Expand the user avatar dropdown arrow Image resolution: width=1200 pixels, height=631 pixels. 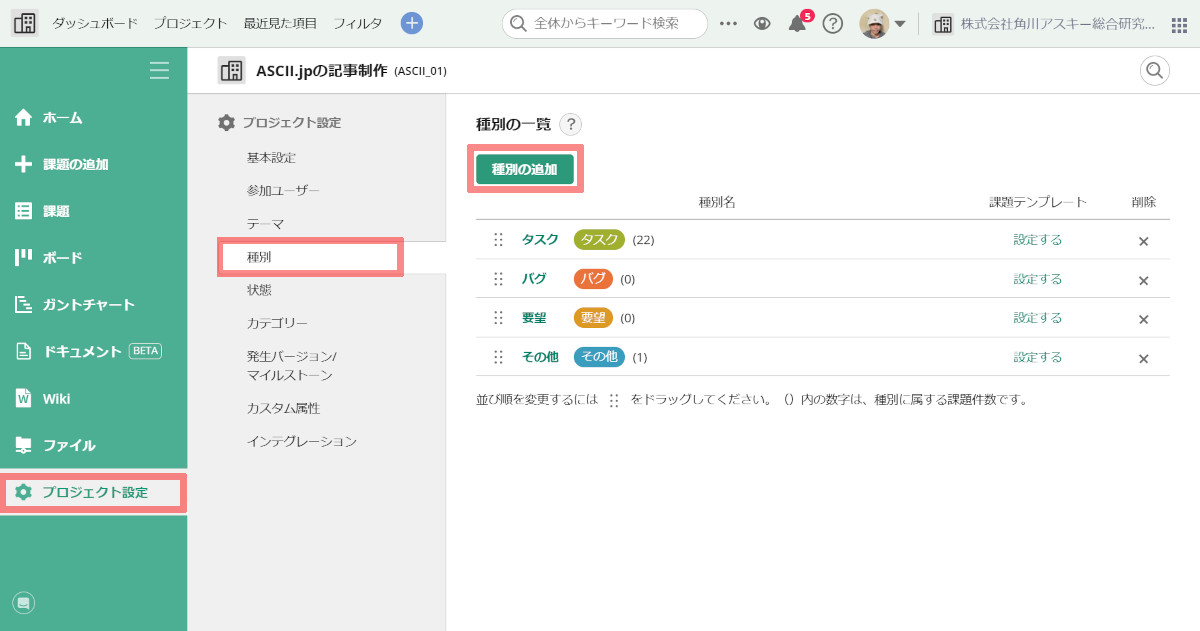point(900,24)
